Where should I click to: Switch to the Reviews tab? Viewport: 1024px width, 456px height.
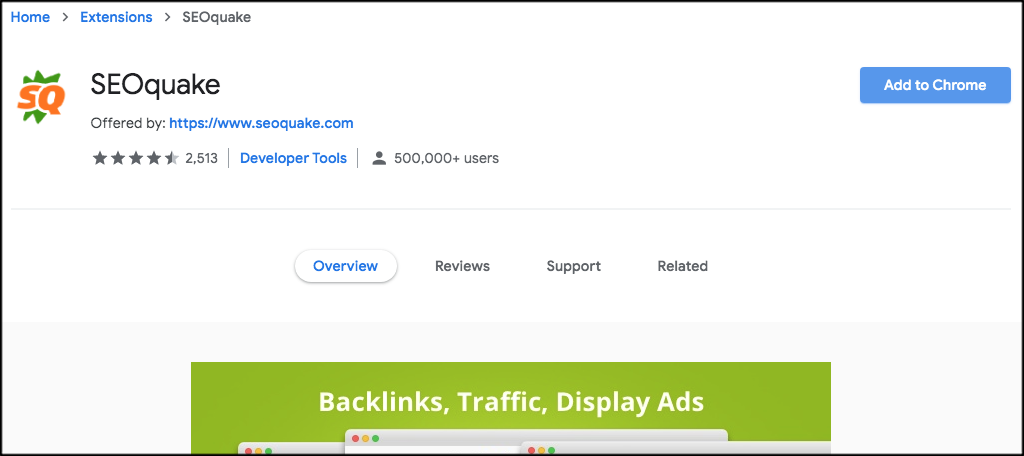462,266
